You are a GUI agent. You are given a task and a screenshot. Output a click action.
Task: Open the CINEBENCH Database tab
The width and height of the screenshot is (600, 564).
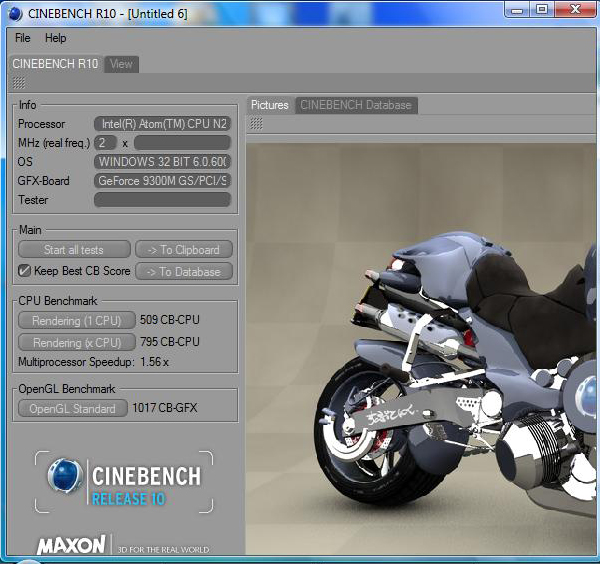click(356, 105)
